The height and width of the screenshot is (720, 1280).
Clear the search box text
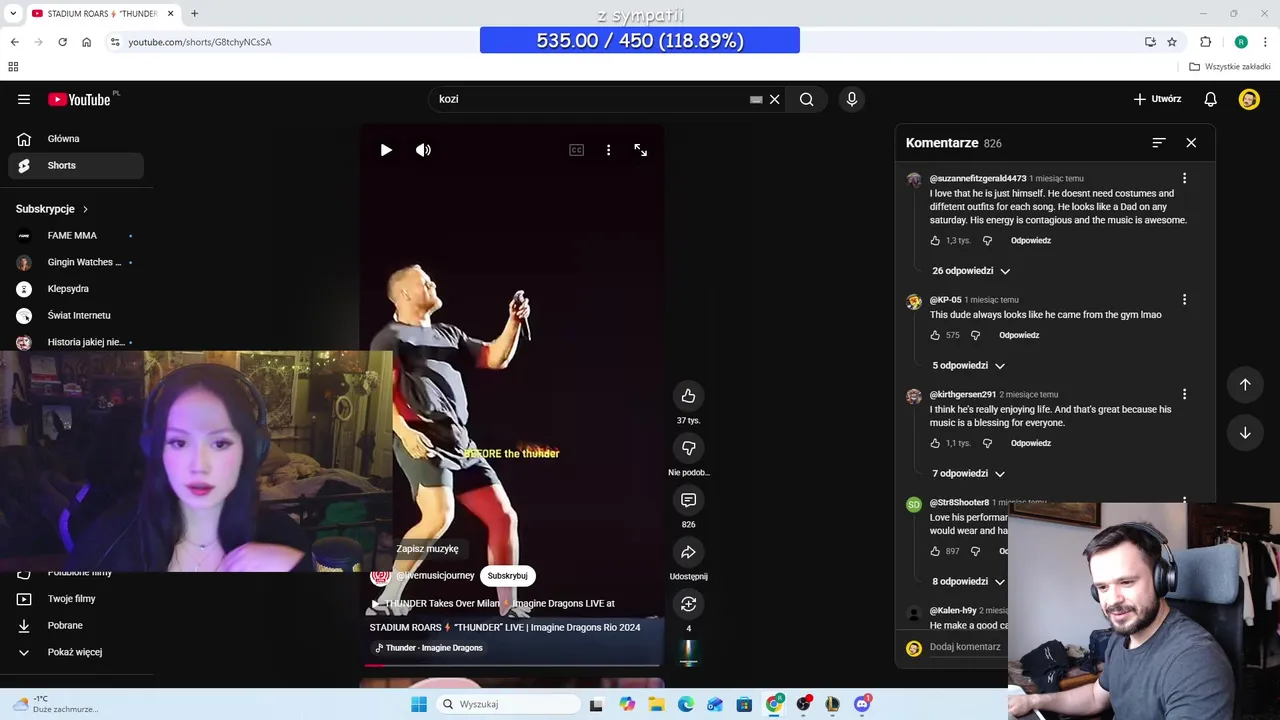pyautogui.click(x=774, y=99)
